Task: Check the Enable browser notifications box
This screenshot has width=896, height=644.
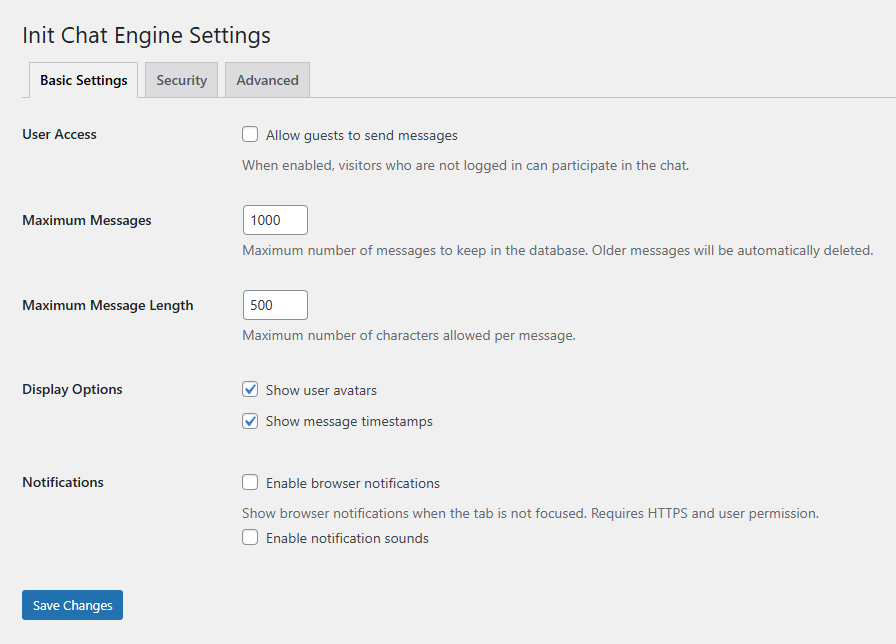Action: [250, 483]
